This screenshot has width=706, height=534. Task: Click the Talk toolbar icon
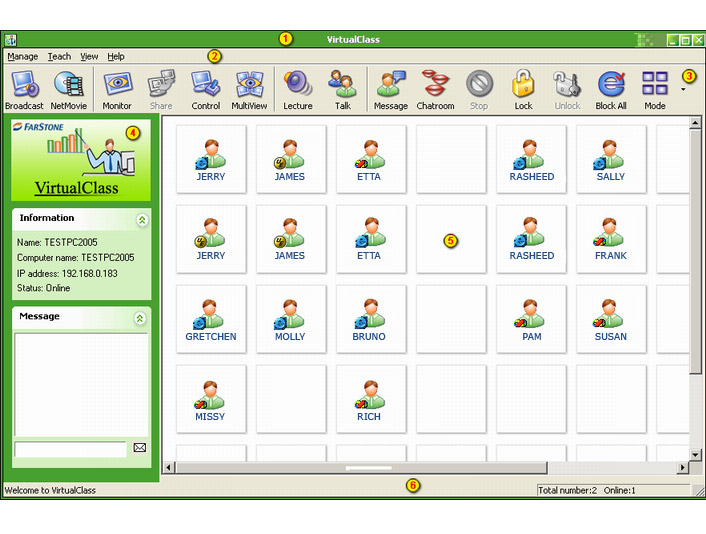pos(343,90)
